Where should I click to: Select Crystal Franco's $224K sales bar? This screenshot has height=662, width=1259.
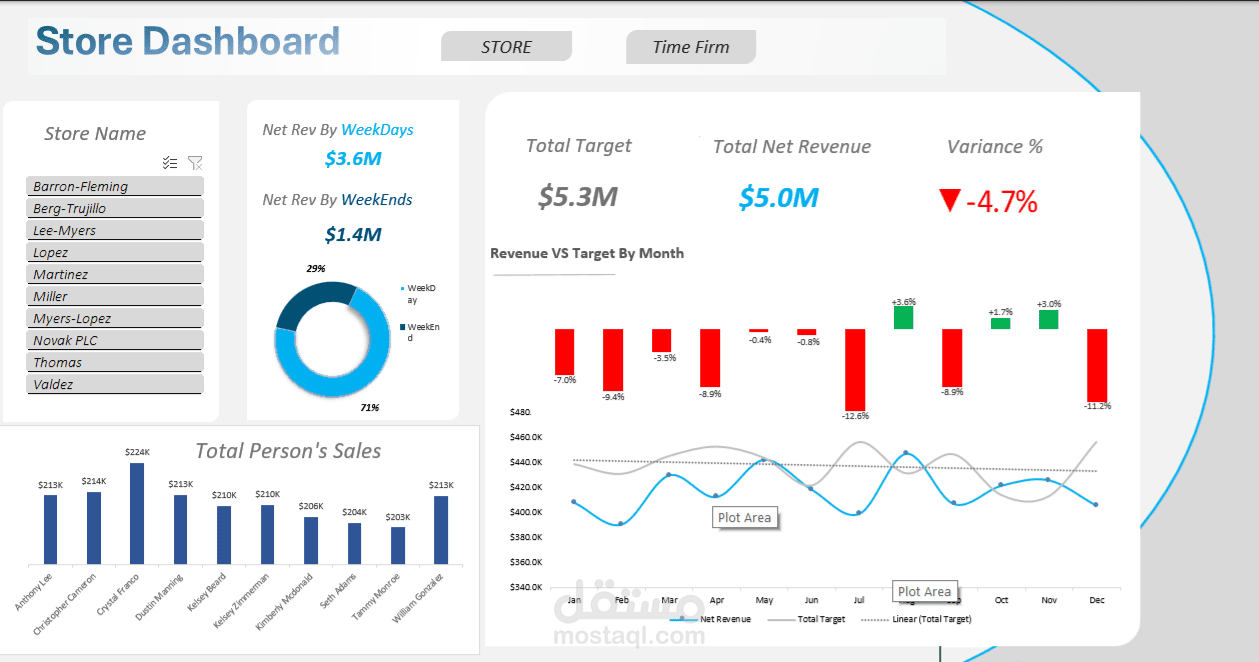[x=137, y=514]
